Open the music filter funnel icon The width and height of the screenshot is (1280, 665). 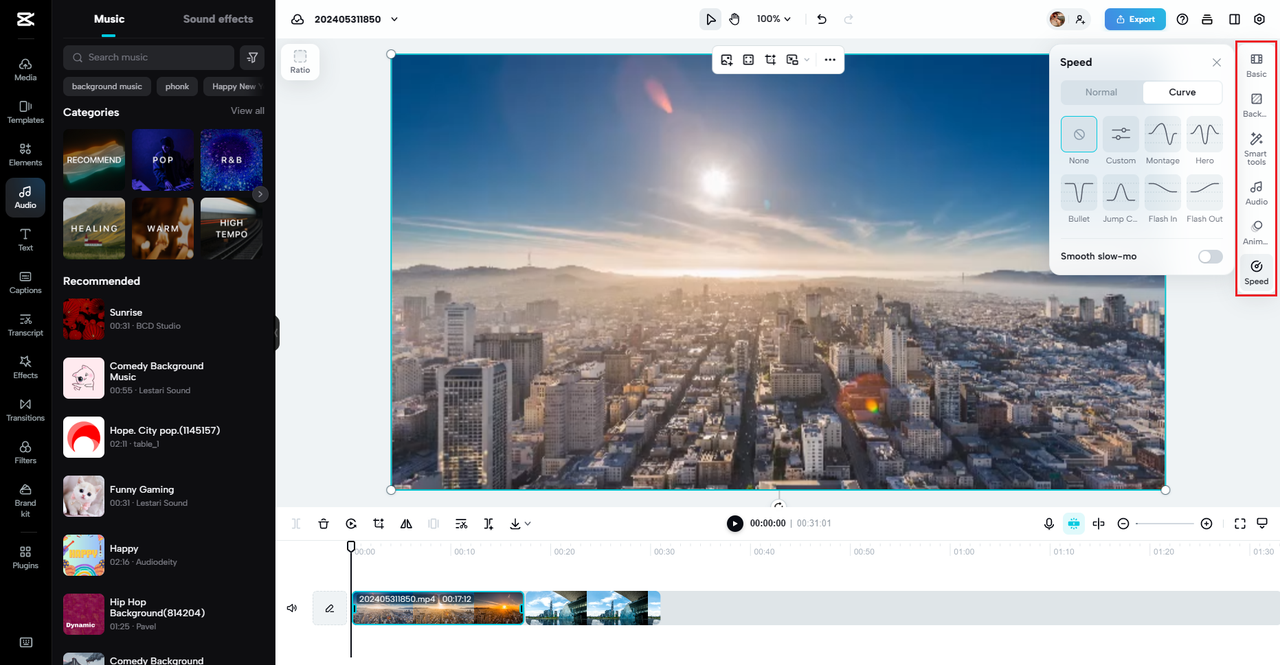[253, 57]
